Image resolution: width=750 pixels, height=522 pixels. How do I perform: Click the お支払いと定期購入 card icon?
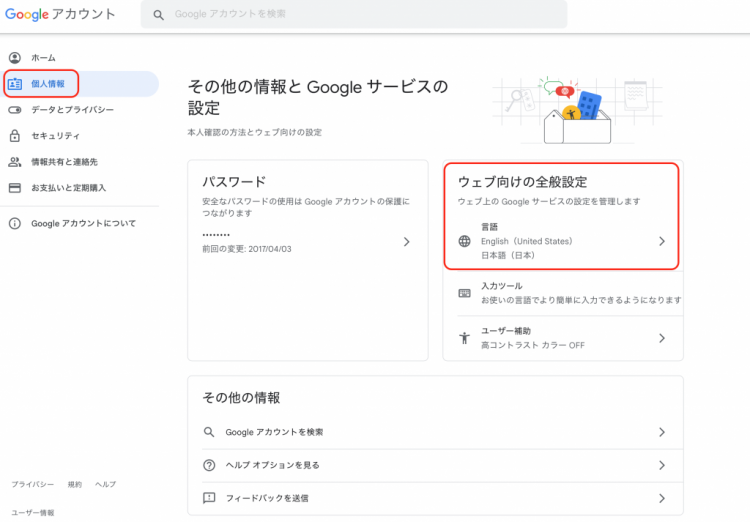coord(15,188)
